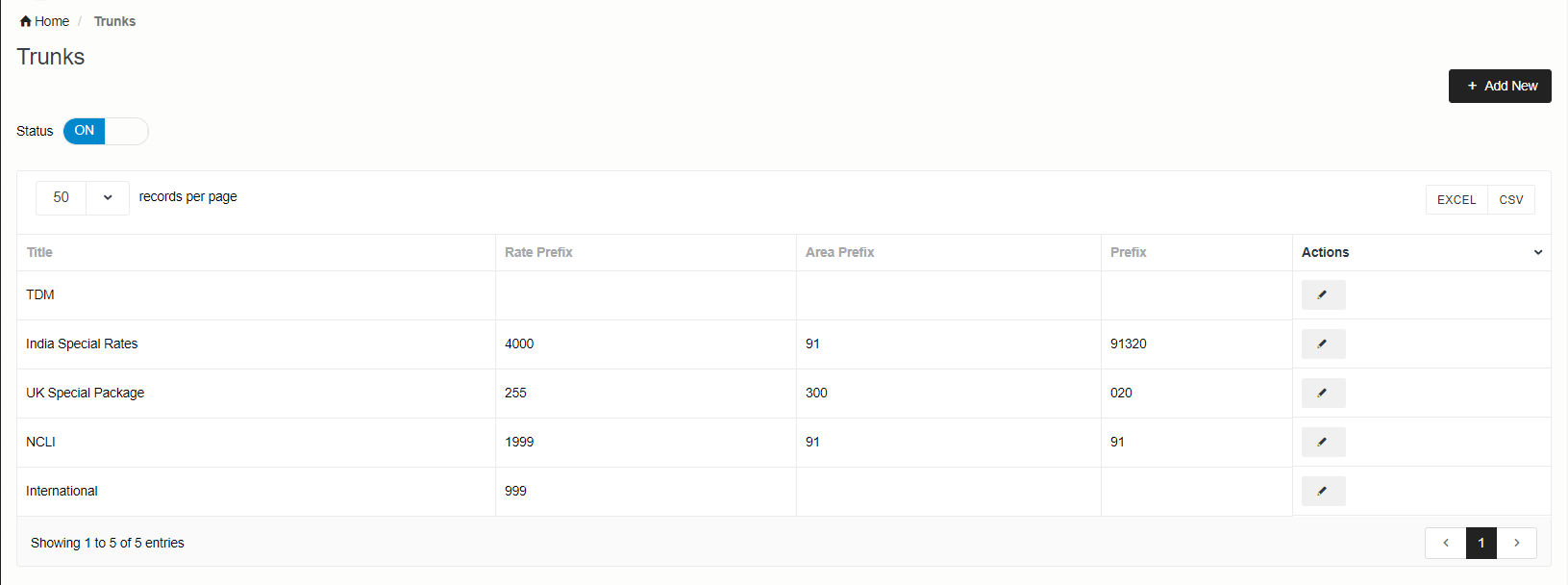Open edit for UK Special Package
Screen dimensions: 1568x585
1323,394
